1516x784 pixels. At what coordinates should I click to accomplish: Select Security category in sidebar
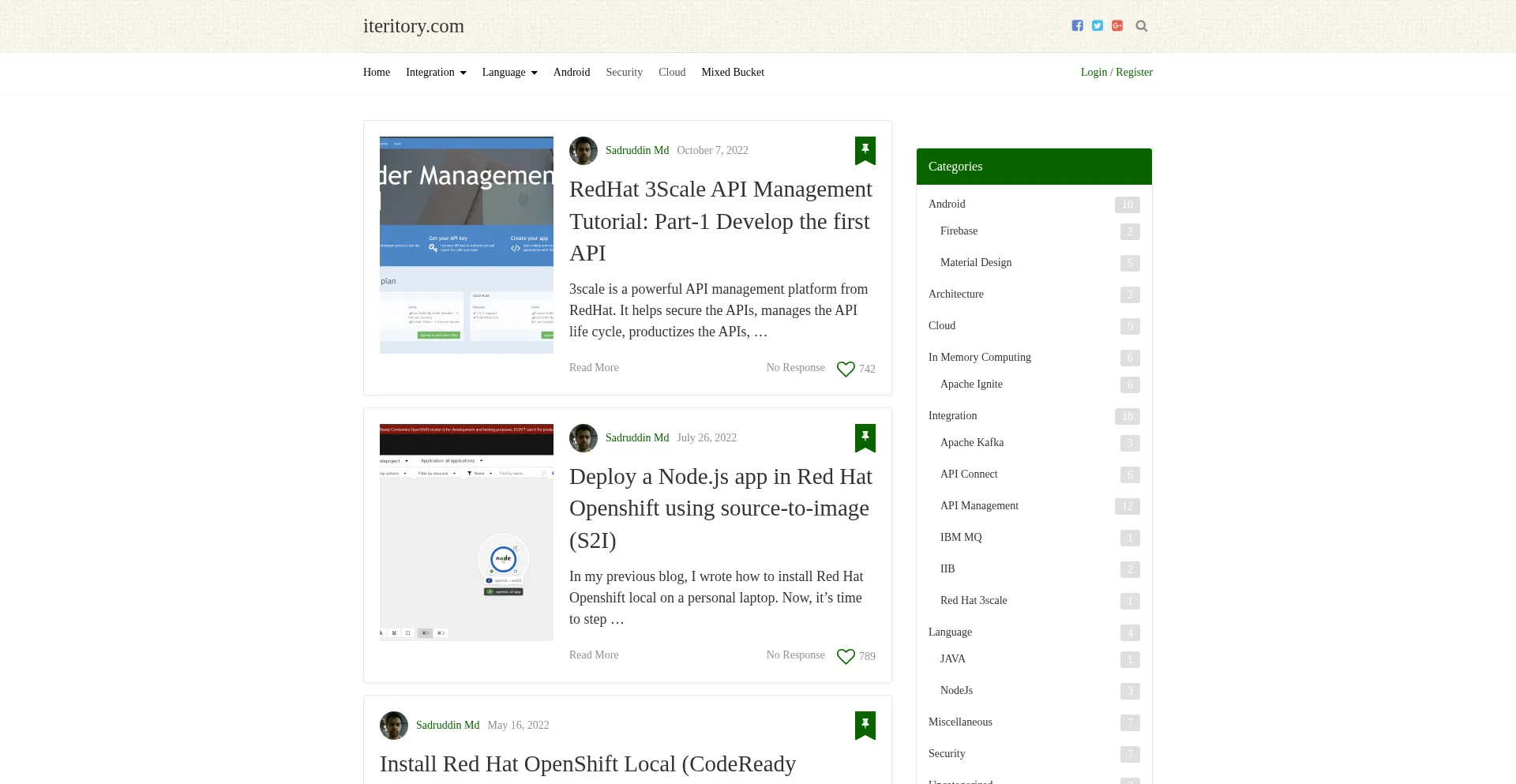947,753
